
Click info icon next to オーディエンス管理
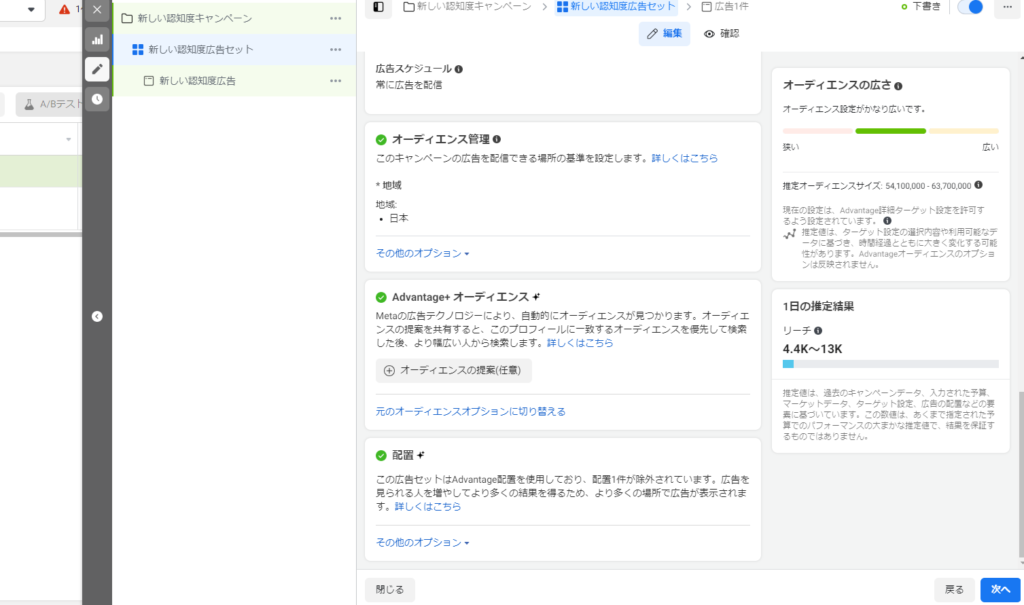pyautogui.click(x=497, y=140)
